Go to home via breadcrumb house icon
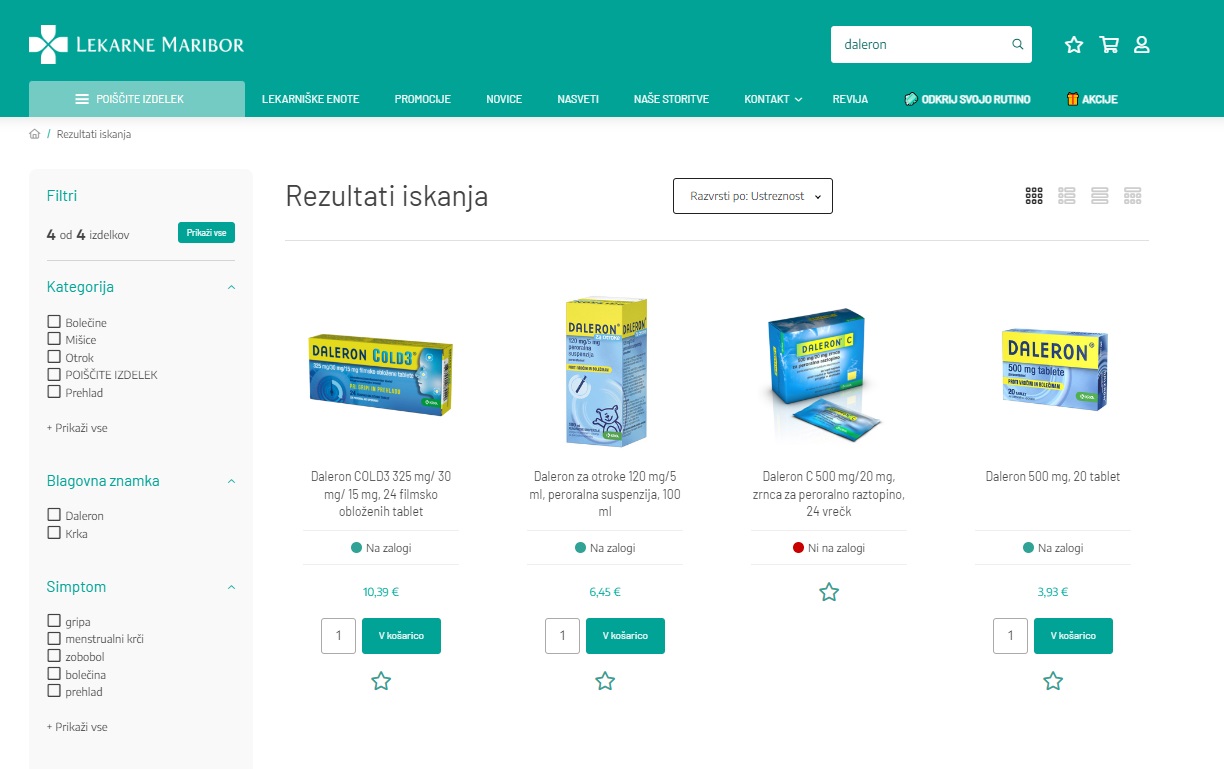 point(35,134)
